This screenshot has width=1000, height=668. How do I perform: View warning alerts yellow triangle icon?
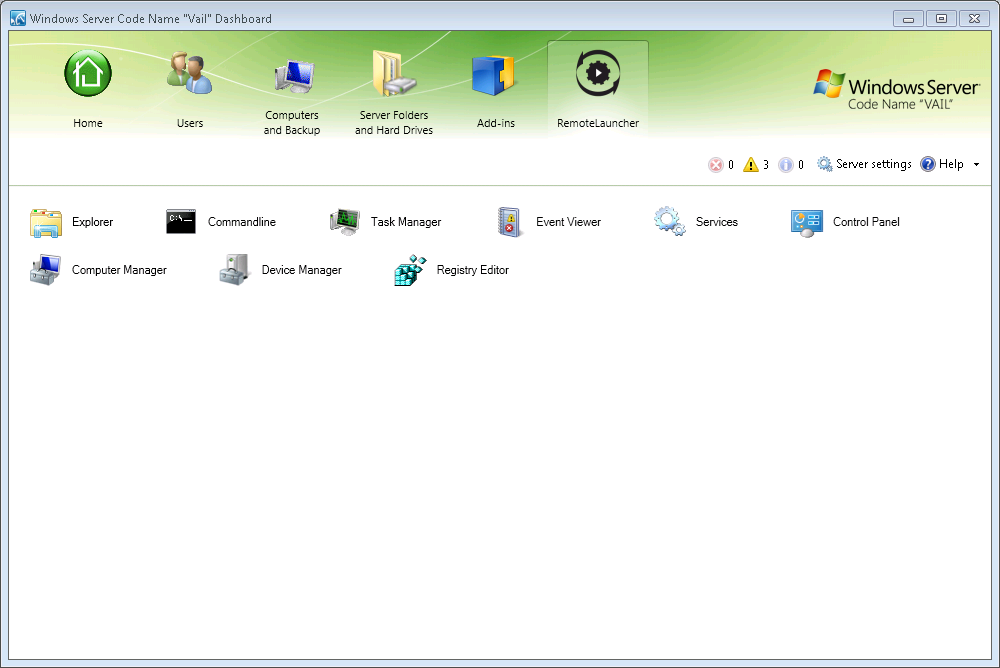[751, 165]
